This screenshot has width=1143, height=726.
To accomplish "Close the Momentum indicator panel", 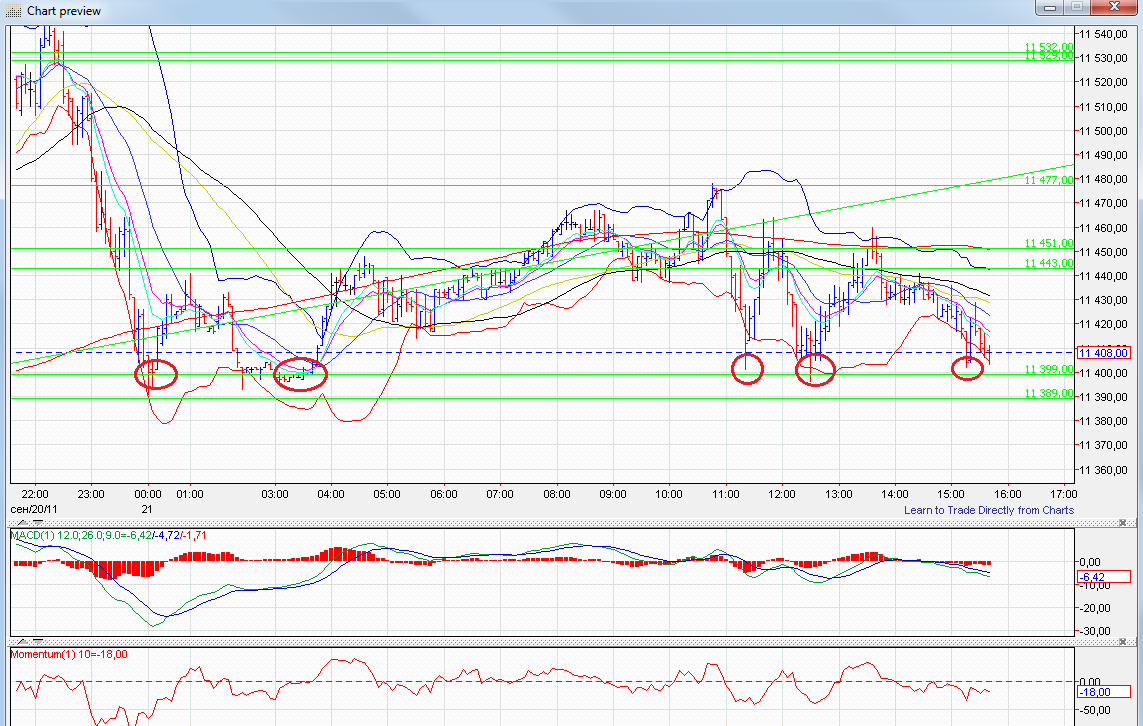I will point(1123,641).
